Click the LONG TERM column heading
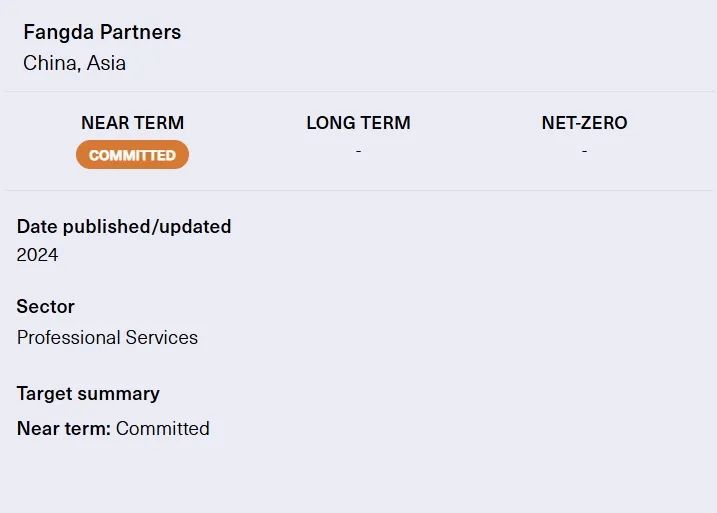The height and width of the screenshot is (513, 717). pos(358,123)
